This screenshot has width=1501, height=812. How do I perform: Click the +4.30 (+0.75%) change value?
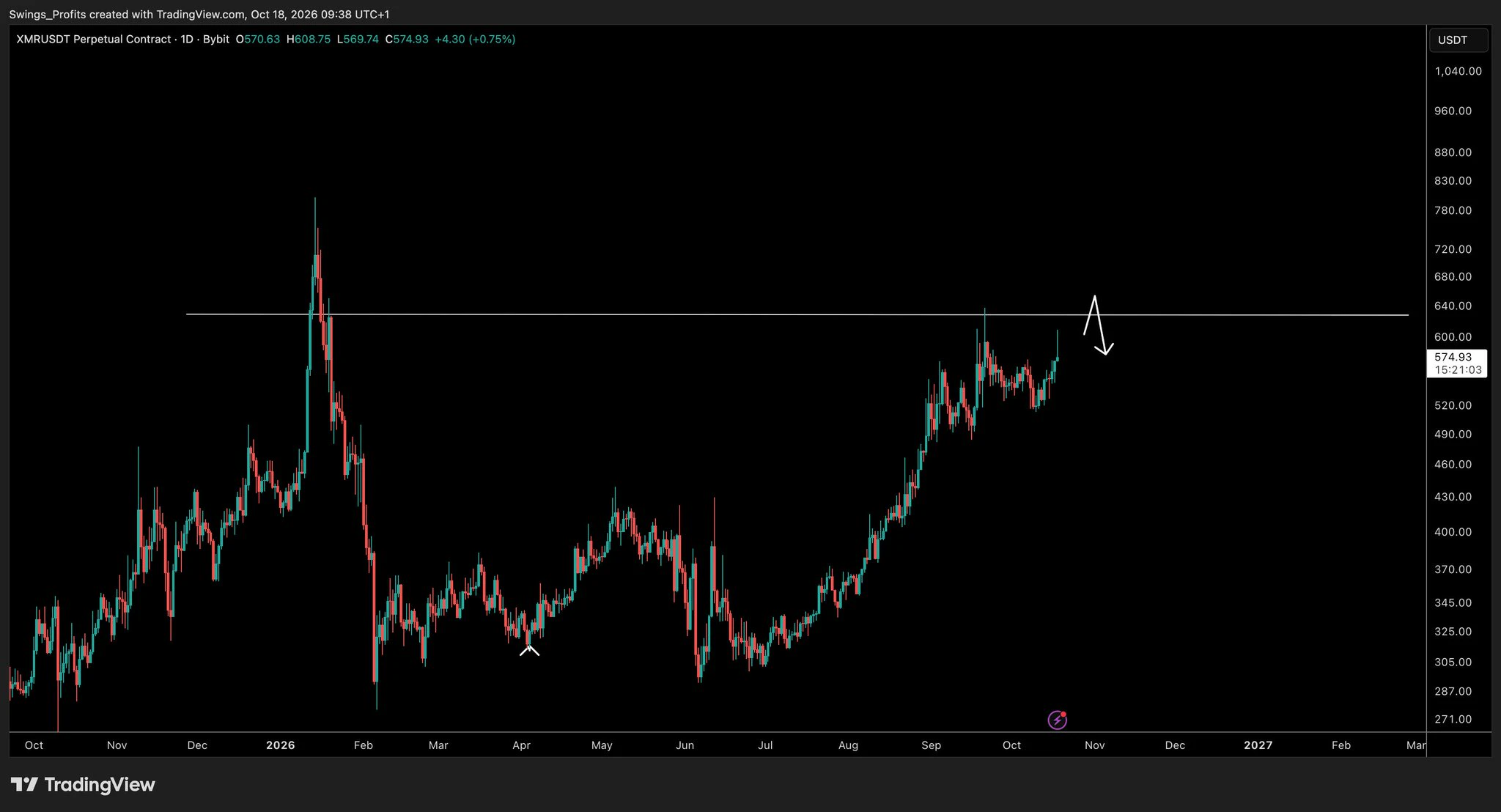(475, 39)
